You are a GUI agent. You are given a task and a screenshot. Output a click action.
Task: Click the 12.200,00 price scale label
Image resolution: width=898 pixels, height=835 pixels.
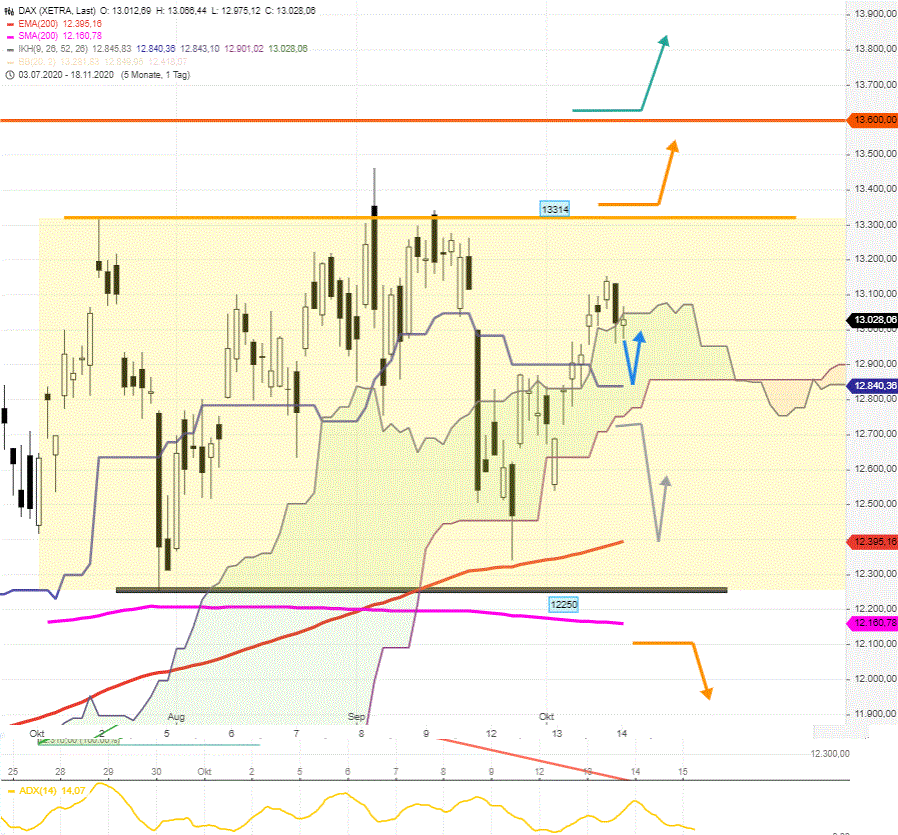coord(875,609)
